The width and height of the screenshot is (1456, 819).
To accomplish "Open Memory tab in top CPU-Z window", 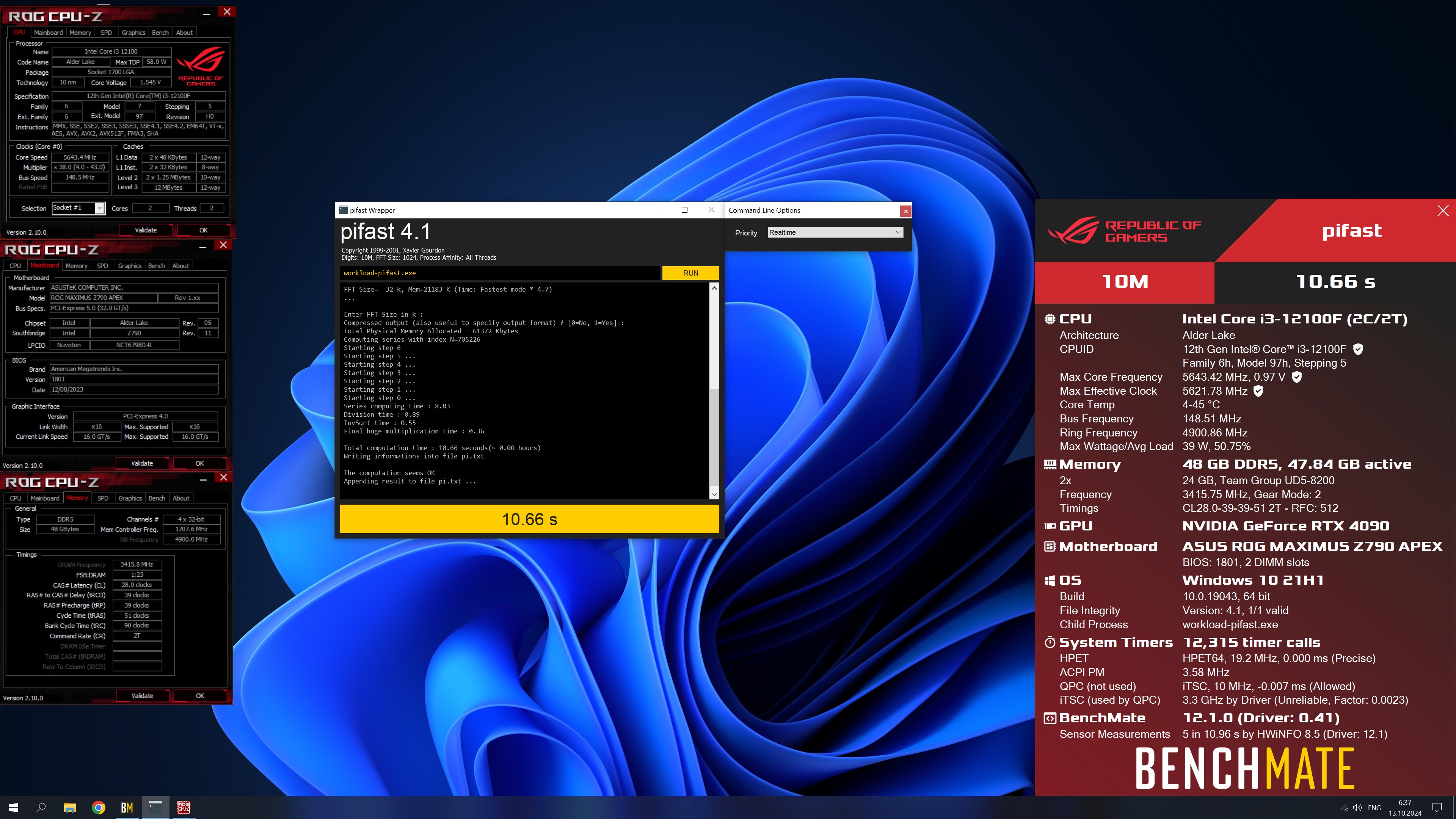I will pos(80,33).
